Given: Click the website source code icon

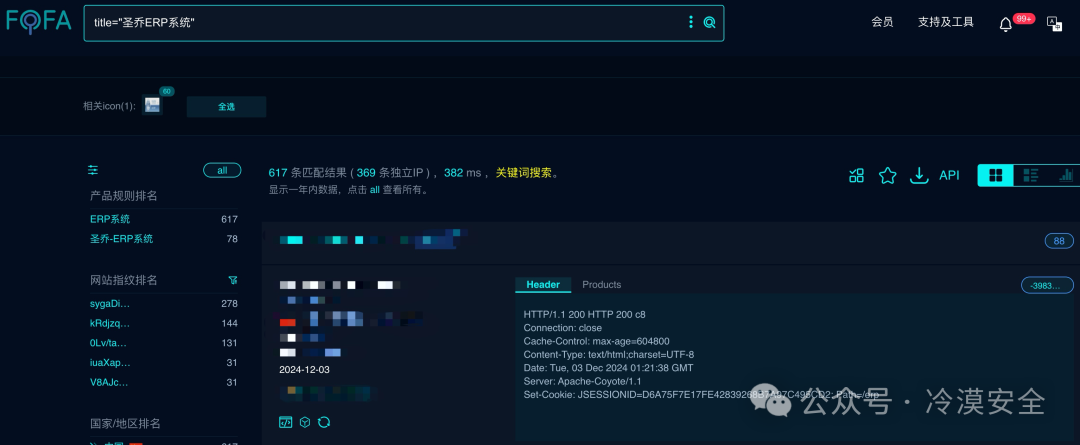Looking at the screenshot, I should [x=285, y=422].
